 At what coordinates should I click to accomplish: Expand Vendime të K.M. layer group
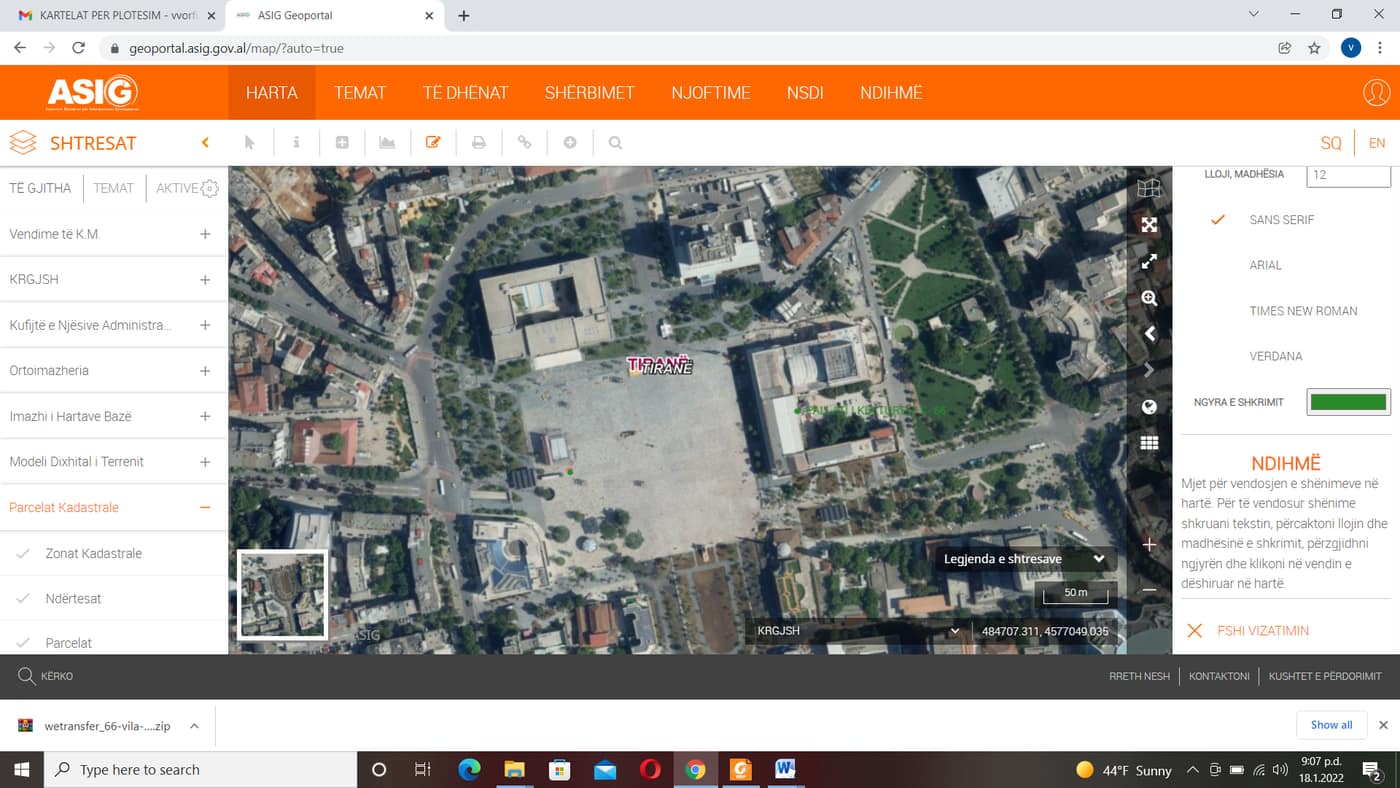[205, 234]
